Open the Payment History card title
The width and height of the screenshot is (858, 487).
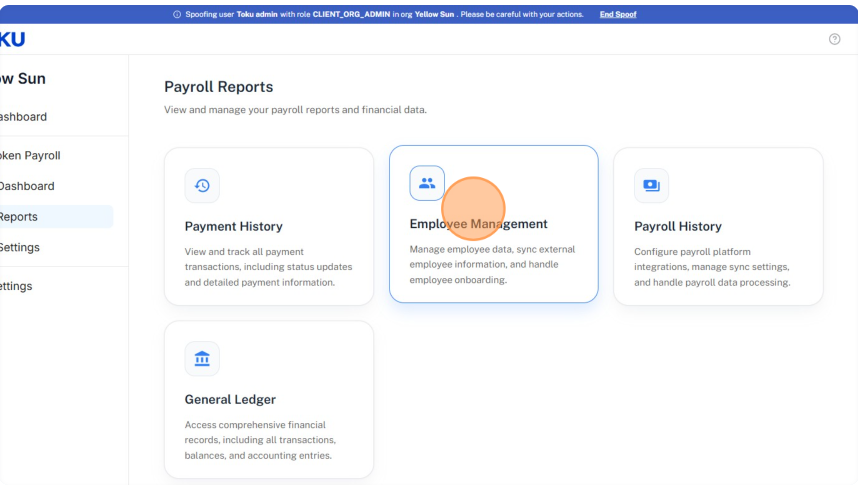click(234, 227)
